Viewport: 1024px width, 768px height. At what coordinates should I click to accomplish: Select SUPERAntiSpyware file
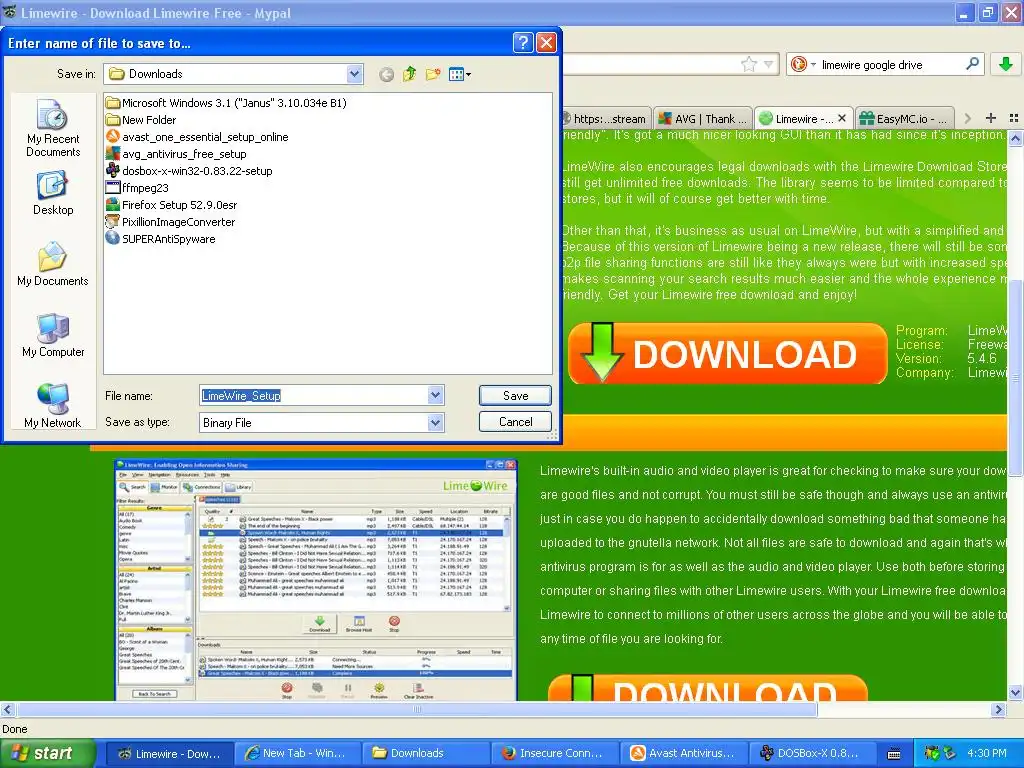(161, 238)
